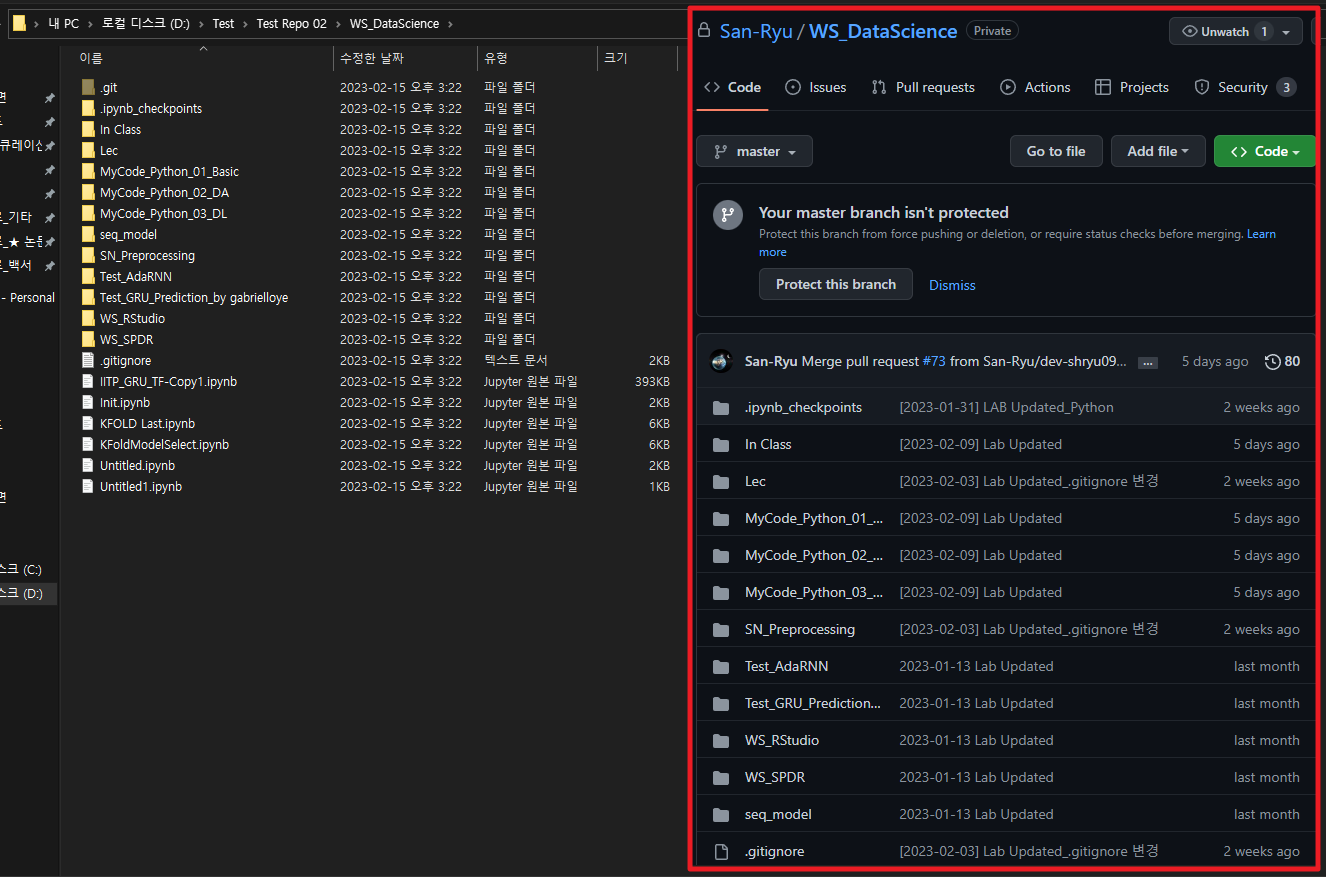The width and height of the screenshot is (1326, 877).
Task: Select the In Class folder icon in Explorer
Action: pos(88,129)
